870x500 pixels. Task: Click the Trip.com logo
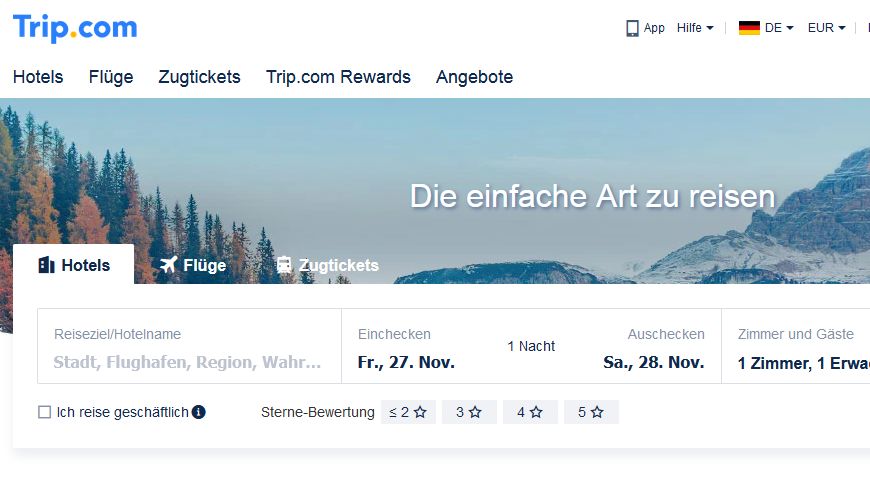(75, 28)
